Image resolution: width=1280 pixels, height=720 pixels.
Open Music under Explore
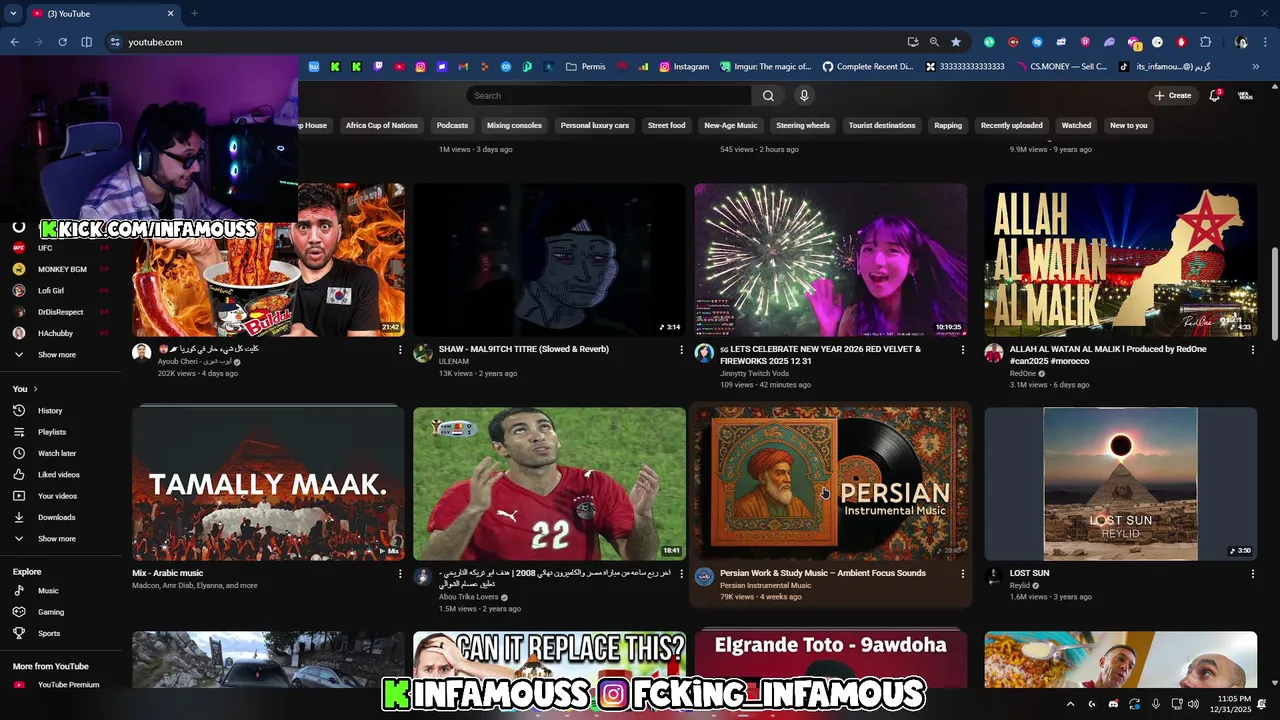tap(48, 591)
